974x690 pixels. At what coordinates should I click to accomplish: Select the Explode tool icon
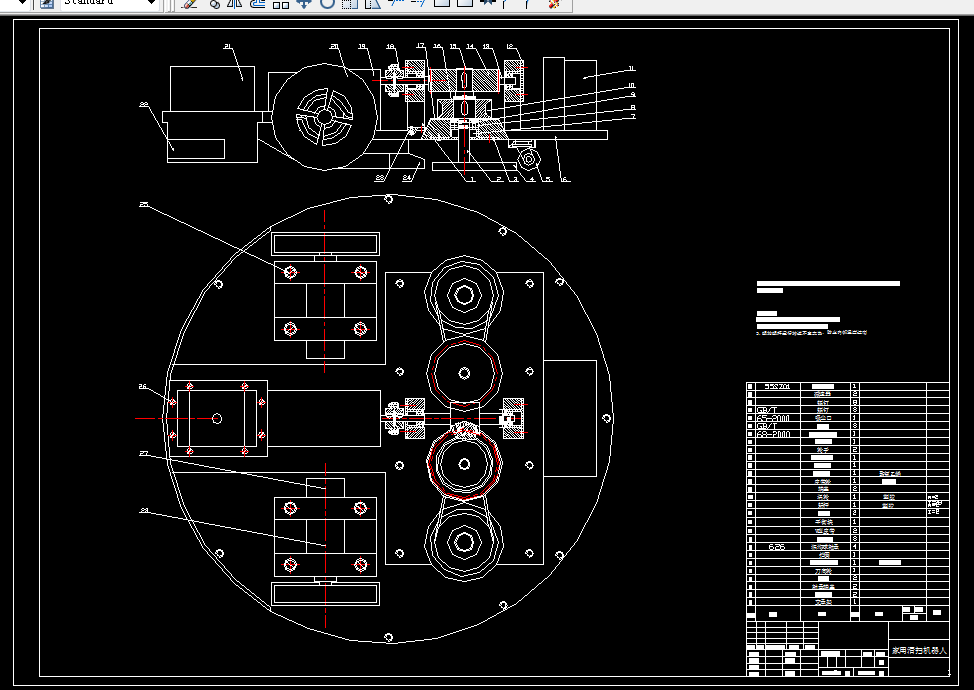(x=554, y=3)
